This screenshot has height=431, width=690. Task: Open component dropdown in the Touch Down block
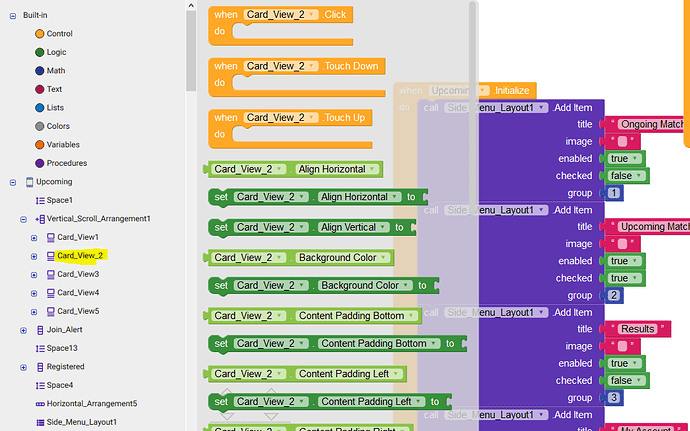click(x=313, y=66)
